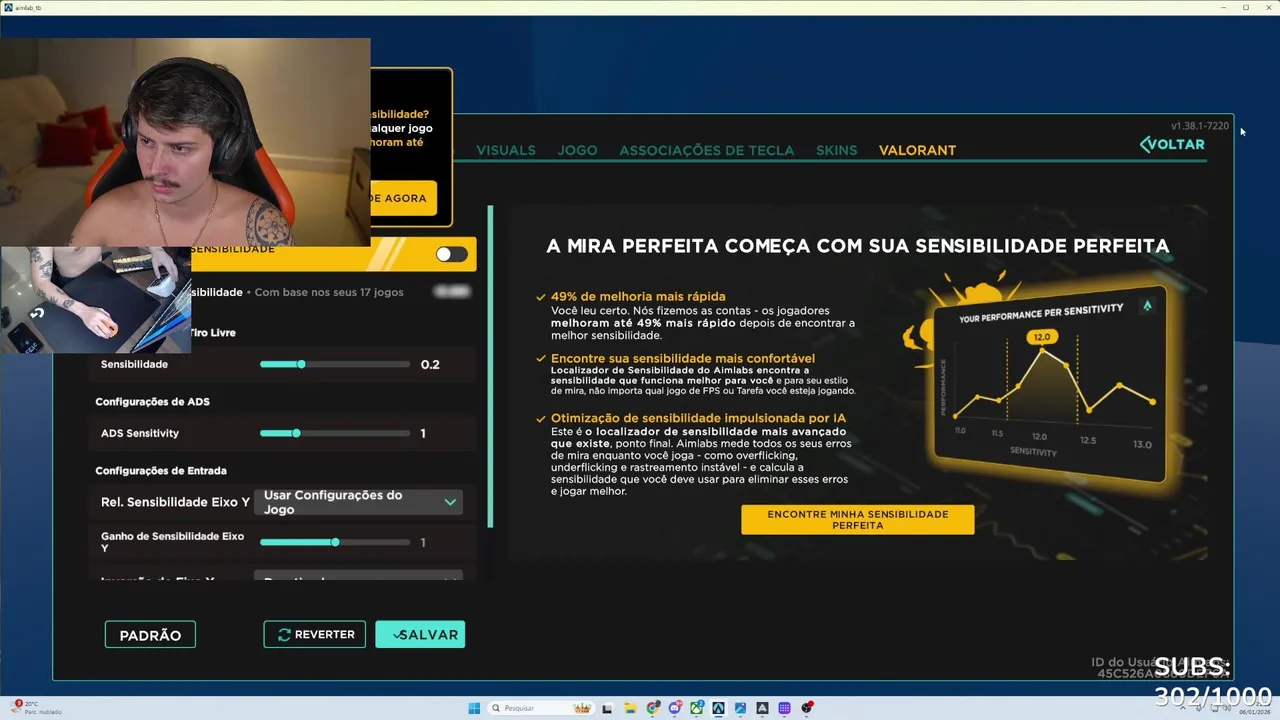Click the 12.0 peak label on the chart
Image resolution: width=1280 pixels, height=720 pixels.
1041,338
